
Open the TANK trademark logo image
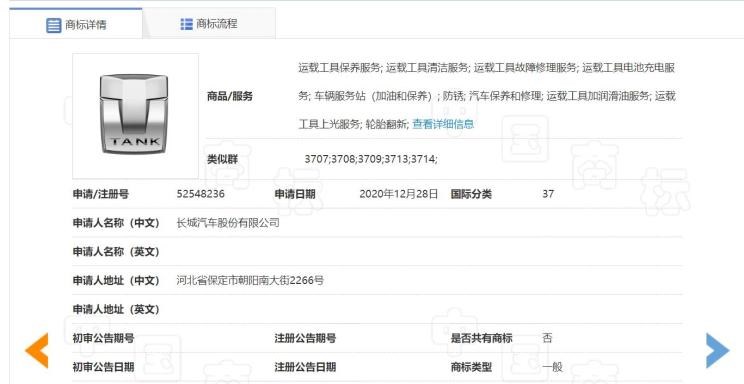(x=135, y=116)
